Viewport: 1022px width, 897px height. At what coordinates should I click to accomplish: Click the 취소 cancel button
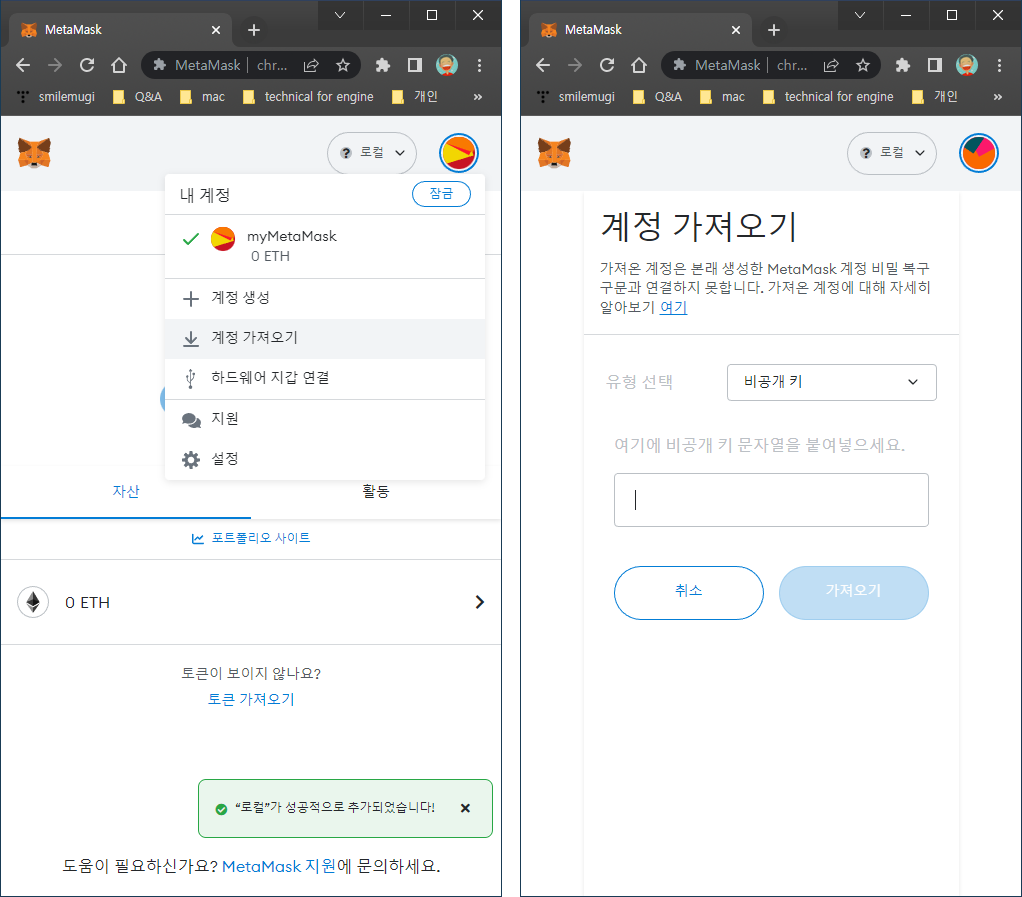pos(689,593)
